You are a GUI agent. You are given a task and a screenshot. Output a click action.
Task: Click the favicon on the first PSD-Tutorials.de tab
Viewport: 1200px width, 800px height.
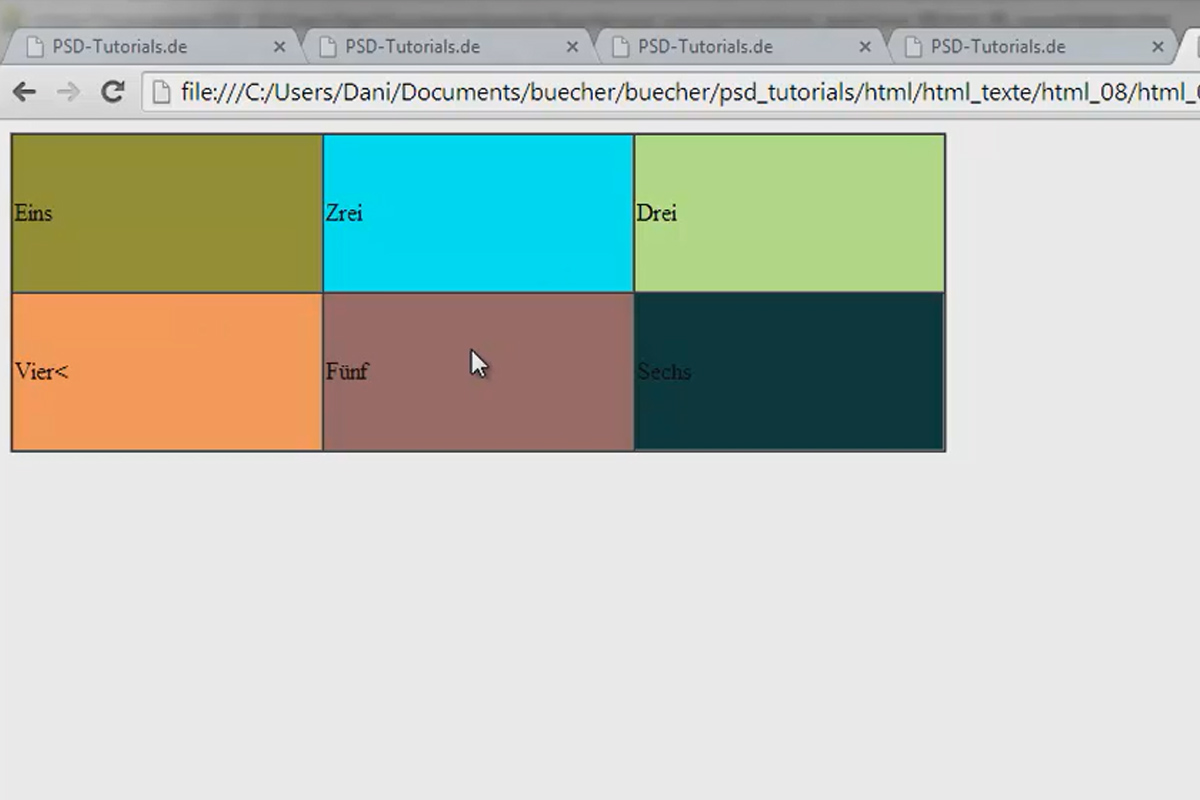click(36, 46)
